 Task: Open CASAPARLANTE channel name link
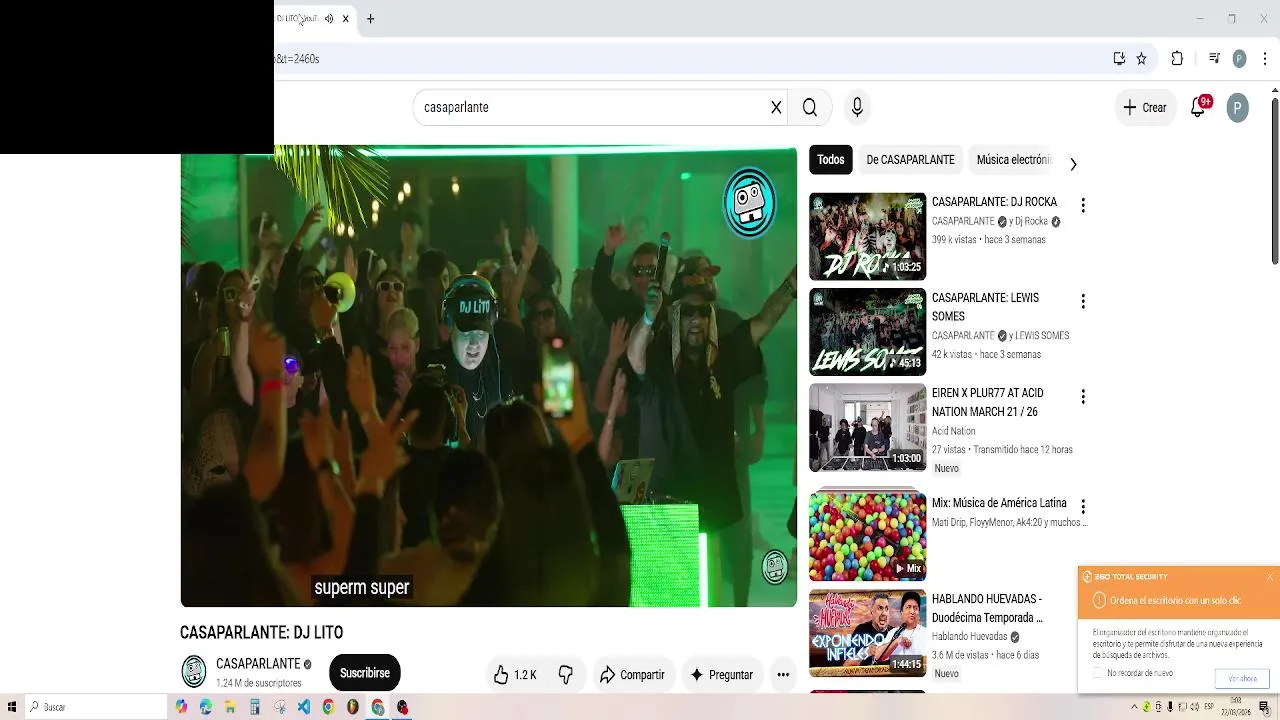(258, 664)
